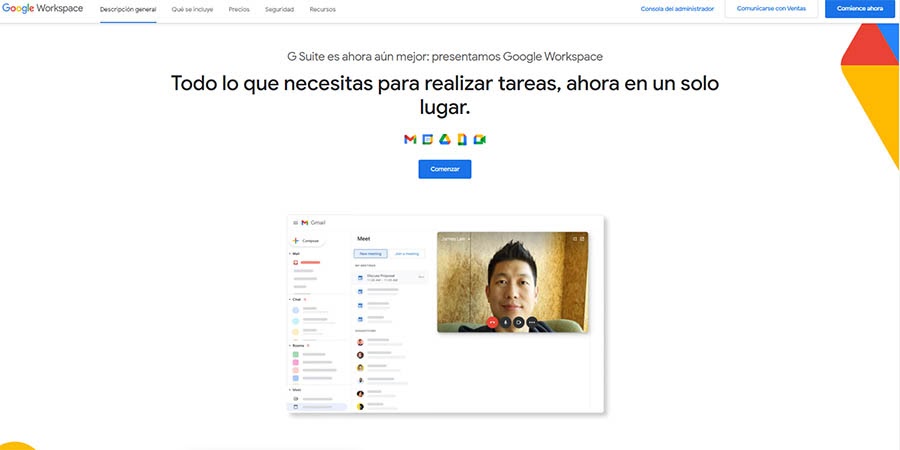
Task: Select the Seguridad navigation item
Action: click(279, 9)
